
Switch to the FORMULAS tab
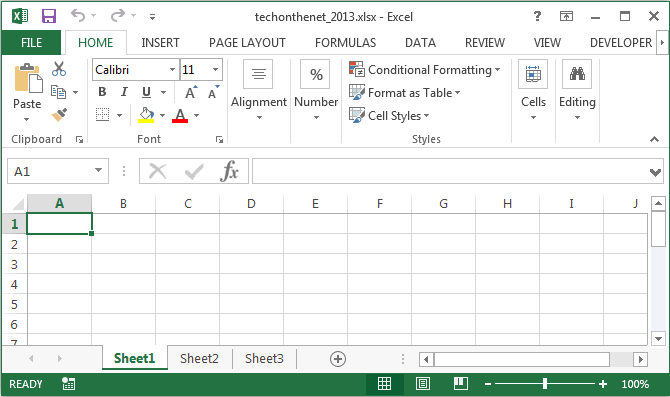pos(345,43)
